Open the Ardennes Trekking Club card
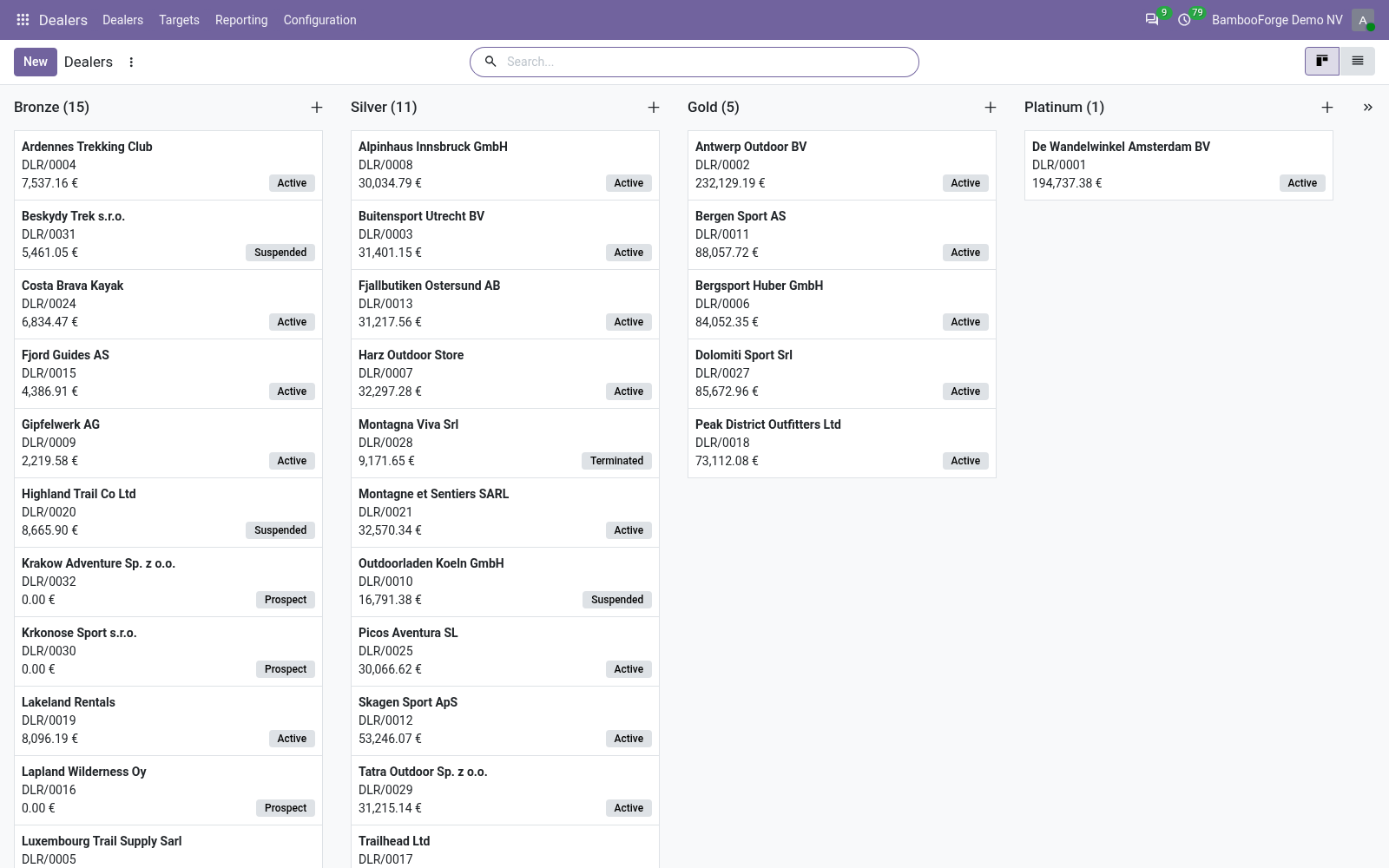The height and width of the screenshot is (868, 1389). coord(168,165)
